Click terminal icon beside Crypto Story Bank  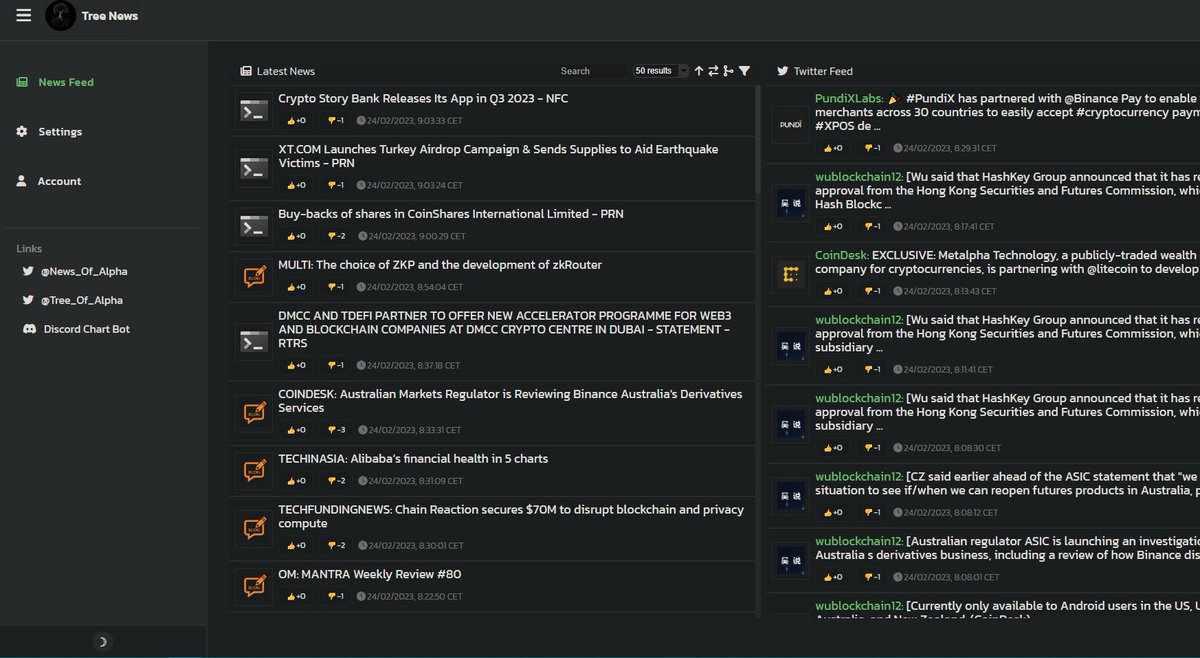point(254,110)
